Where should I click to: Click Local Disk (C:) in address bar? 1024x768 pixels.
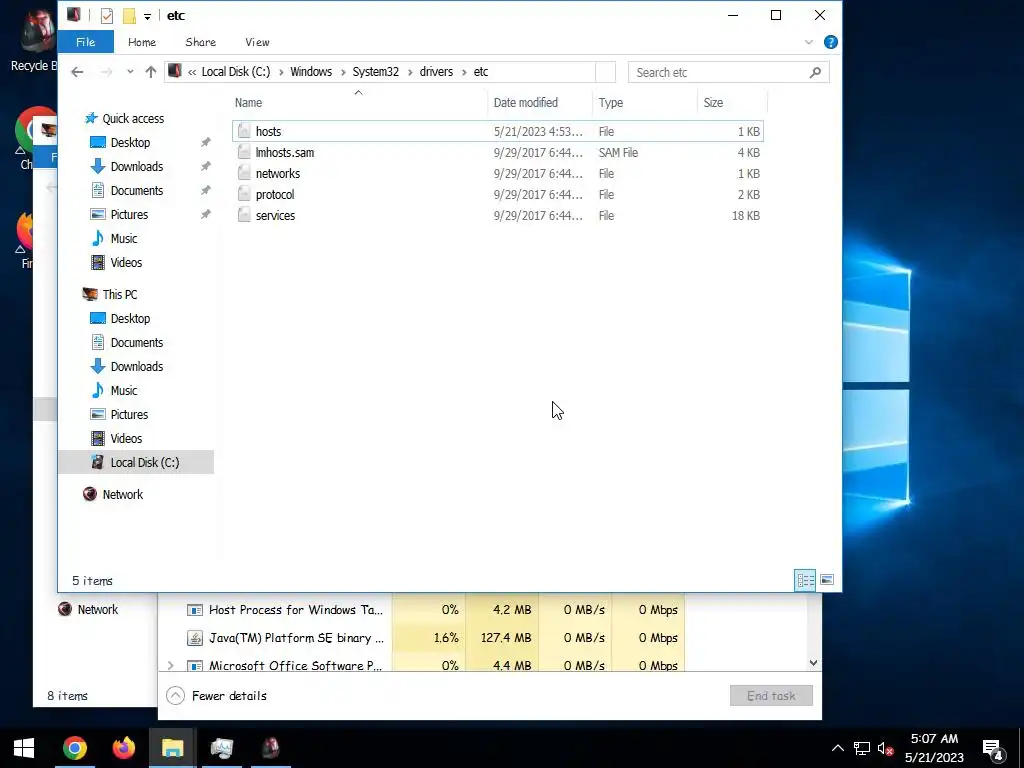click(235, 72)
